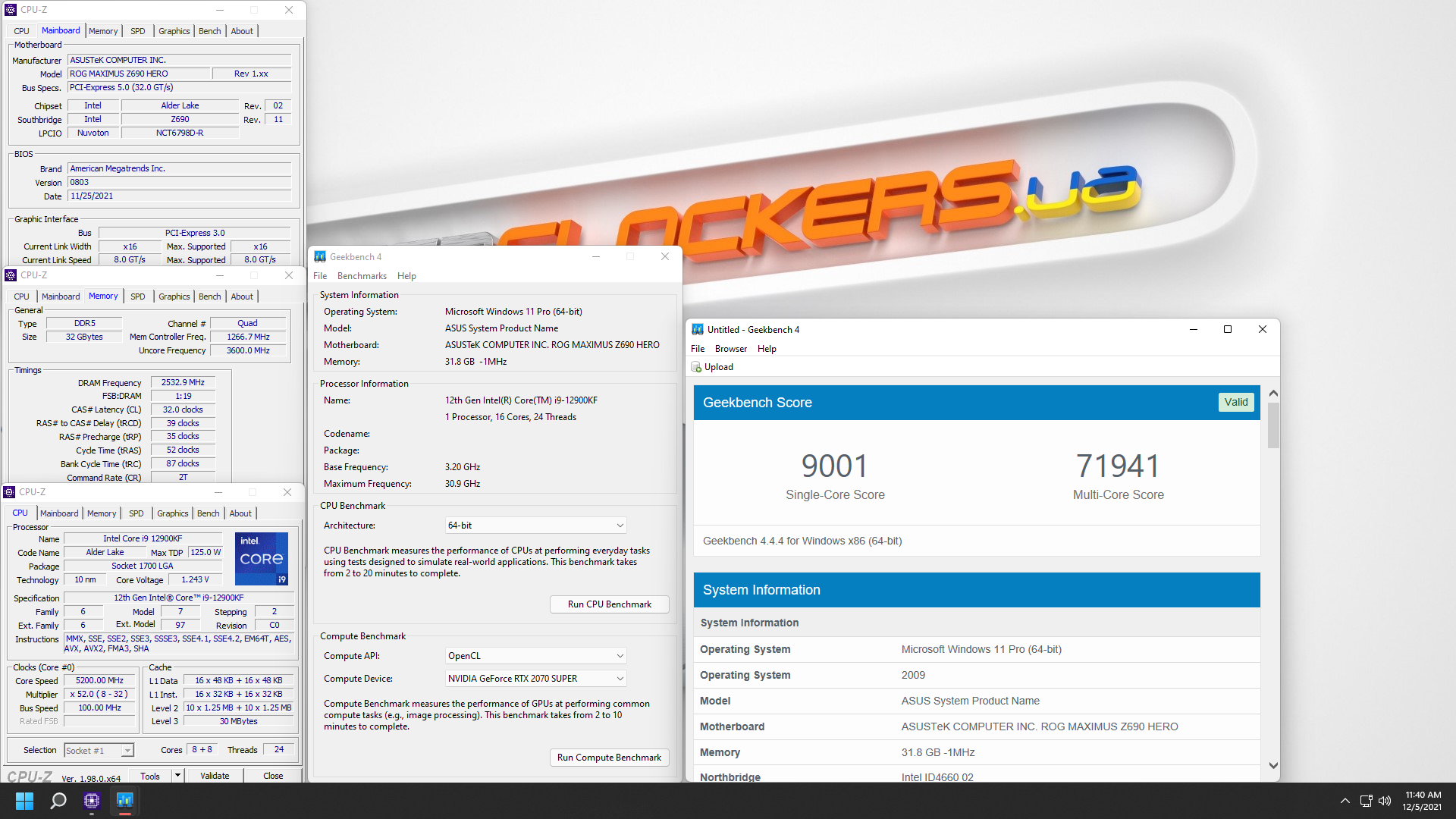Open File menu in Geekbench 4 window
The width and height of the screenshot is (1456, 819).
click(320, 276)
